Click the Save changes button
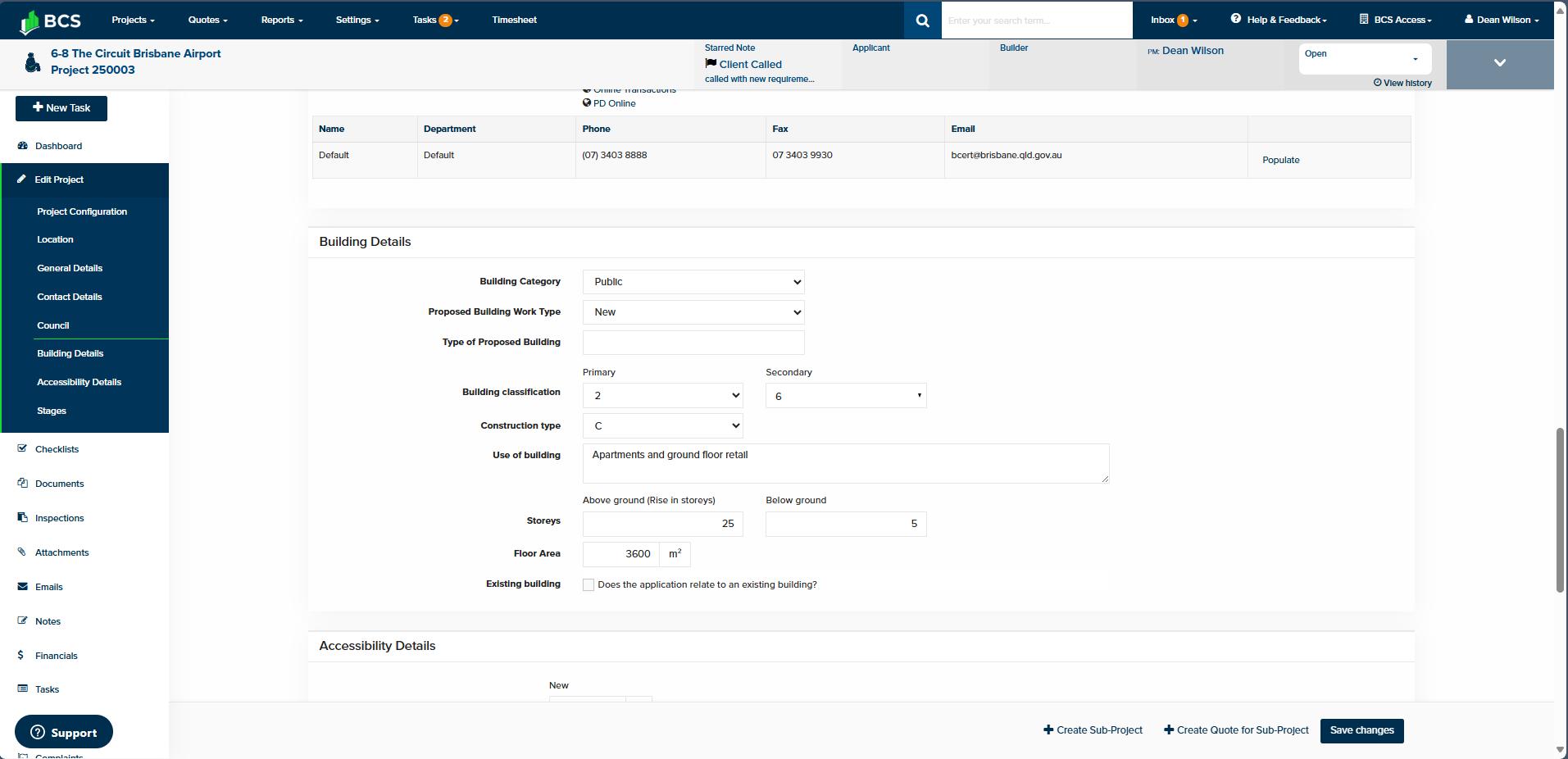This screenshot has width=1568, height=759. pos(1361,730)
